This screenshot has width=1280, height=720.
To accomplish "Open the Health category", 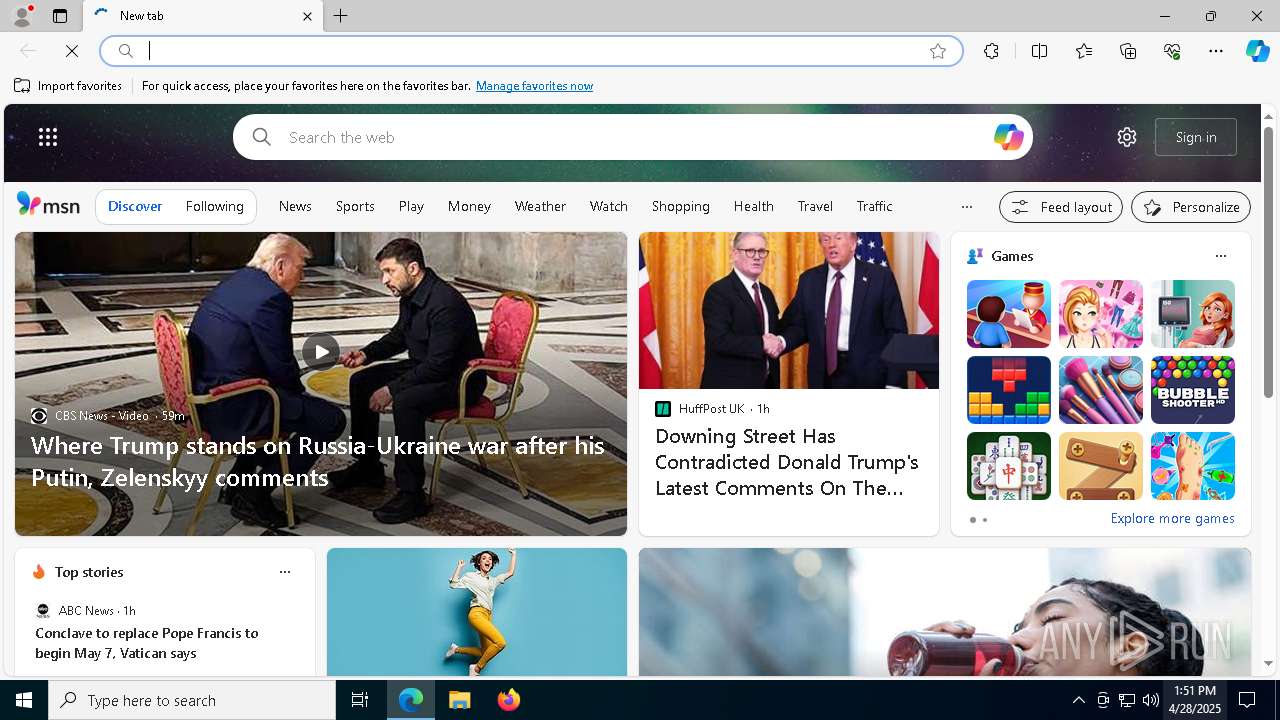I will pyautogui.click(x=754, y=206).
